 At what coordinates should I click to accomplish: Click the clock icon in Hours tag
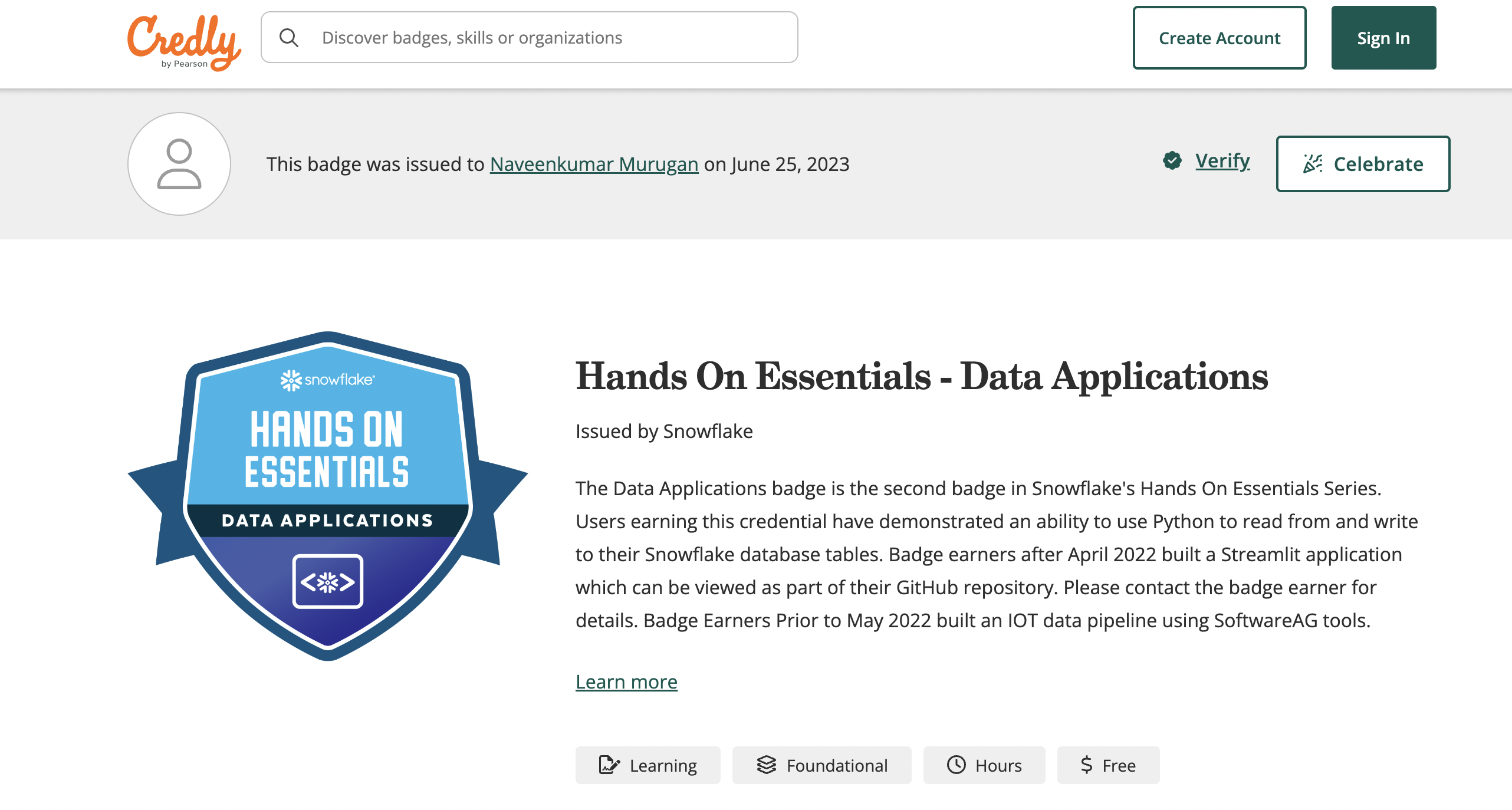956,765
